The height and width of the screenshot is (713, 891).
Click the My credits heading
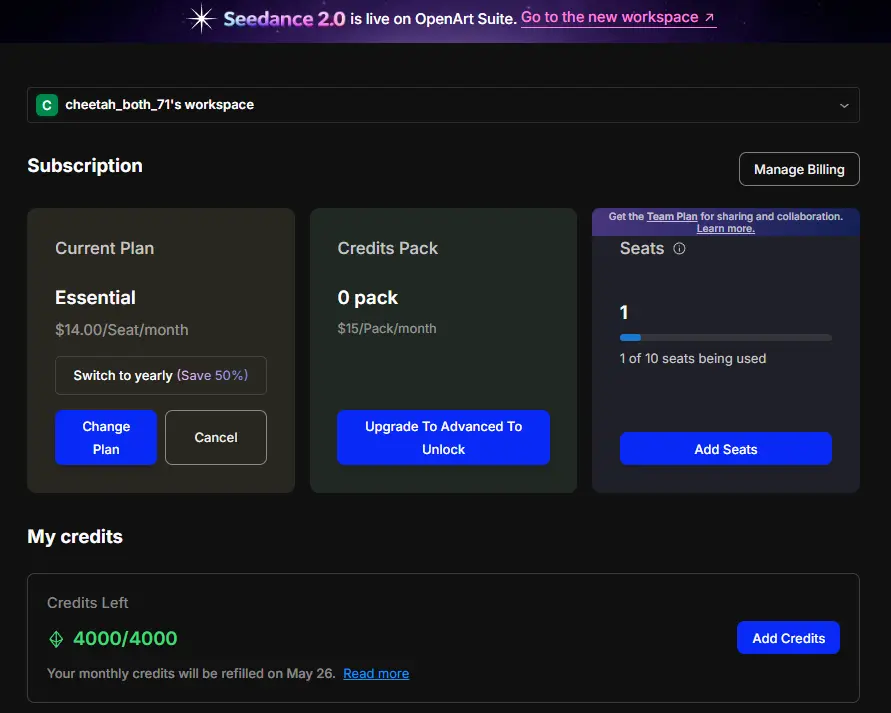tap(75, 537)
